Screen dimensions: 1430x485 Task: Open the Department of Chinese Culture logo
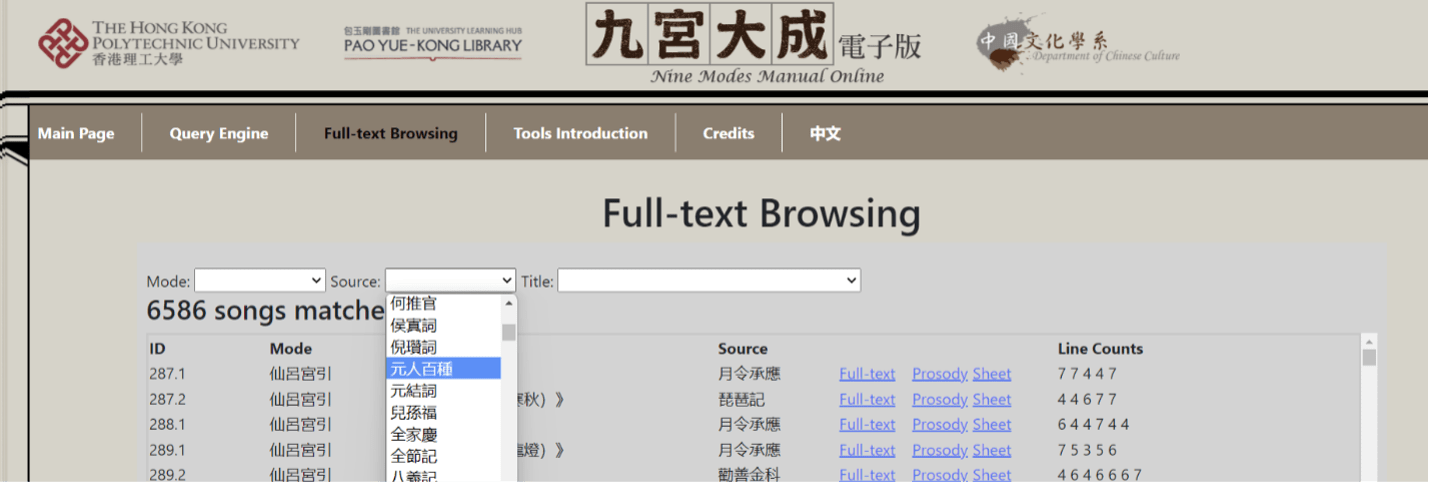pos(1078,46)
